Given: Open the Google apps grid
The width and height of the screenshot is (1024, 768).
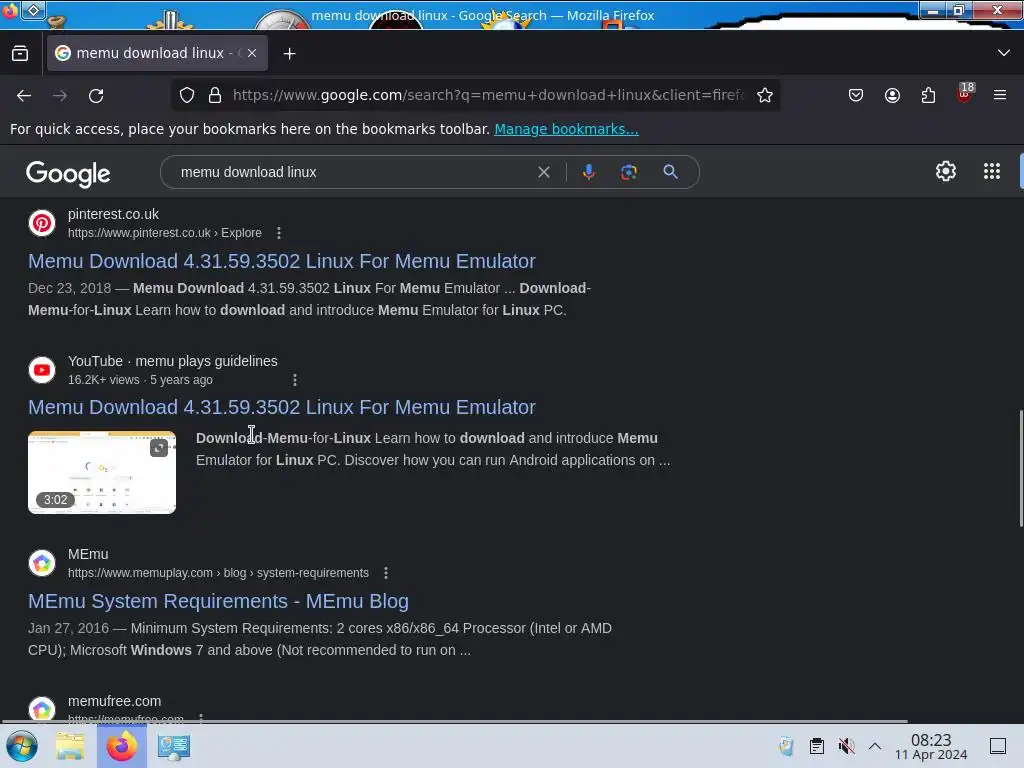Looking at the screenshot, I should pyautogui.click(x=991, y=171).
